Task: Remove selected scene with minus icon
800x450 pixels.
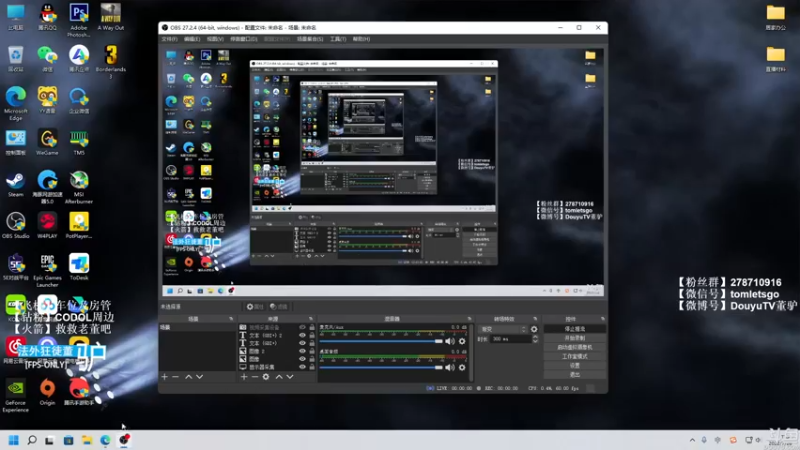Action: pyautogui.click(x=176, y=377)
